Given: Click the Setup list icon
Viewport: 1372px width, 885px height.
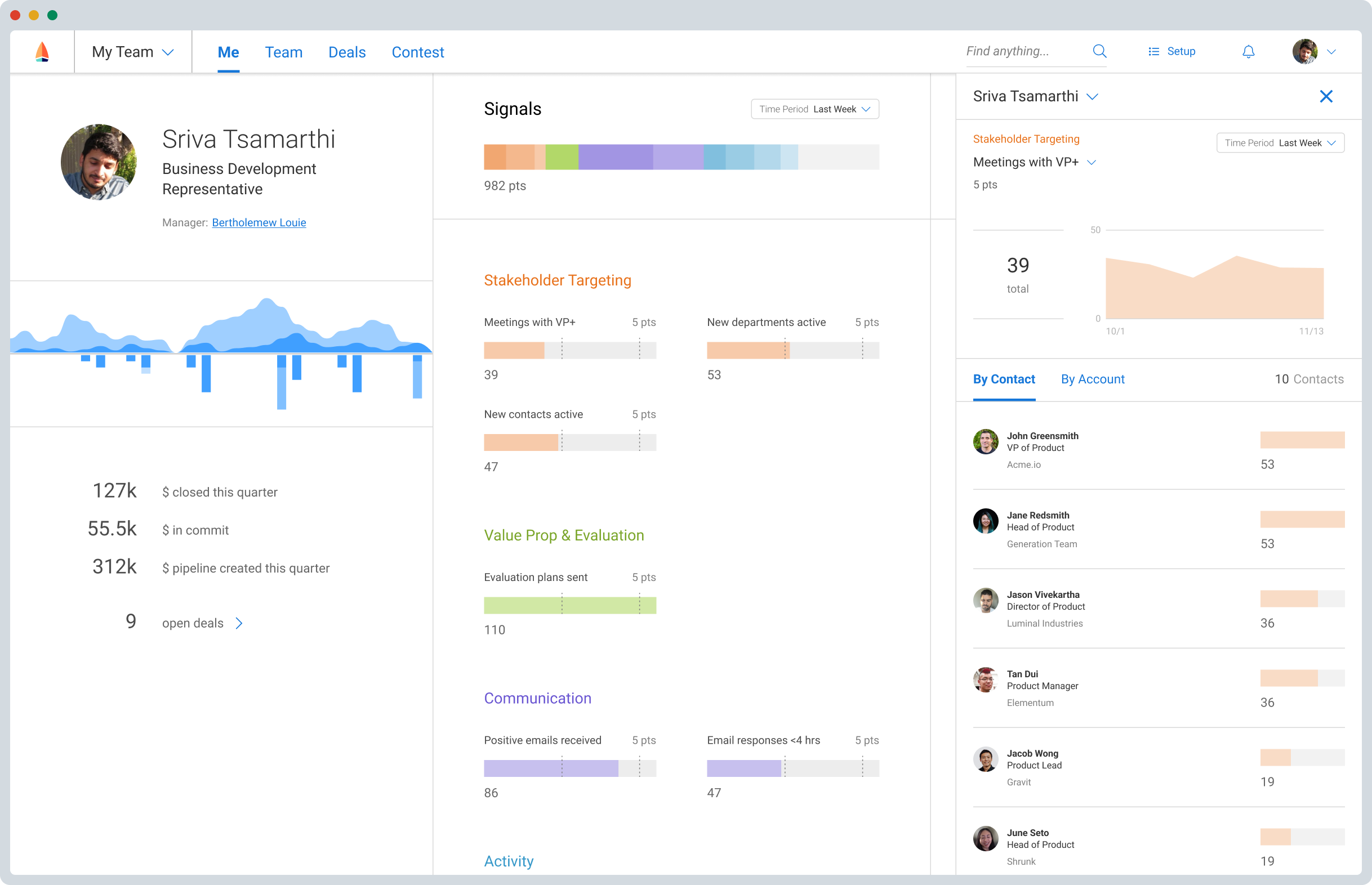Looking at the screenshot, I should click(1153, 52).
